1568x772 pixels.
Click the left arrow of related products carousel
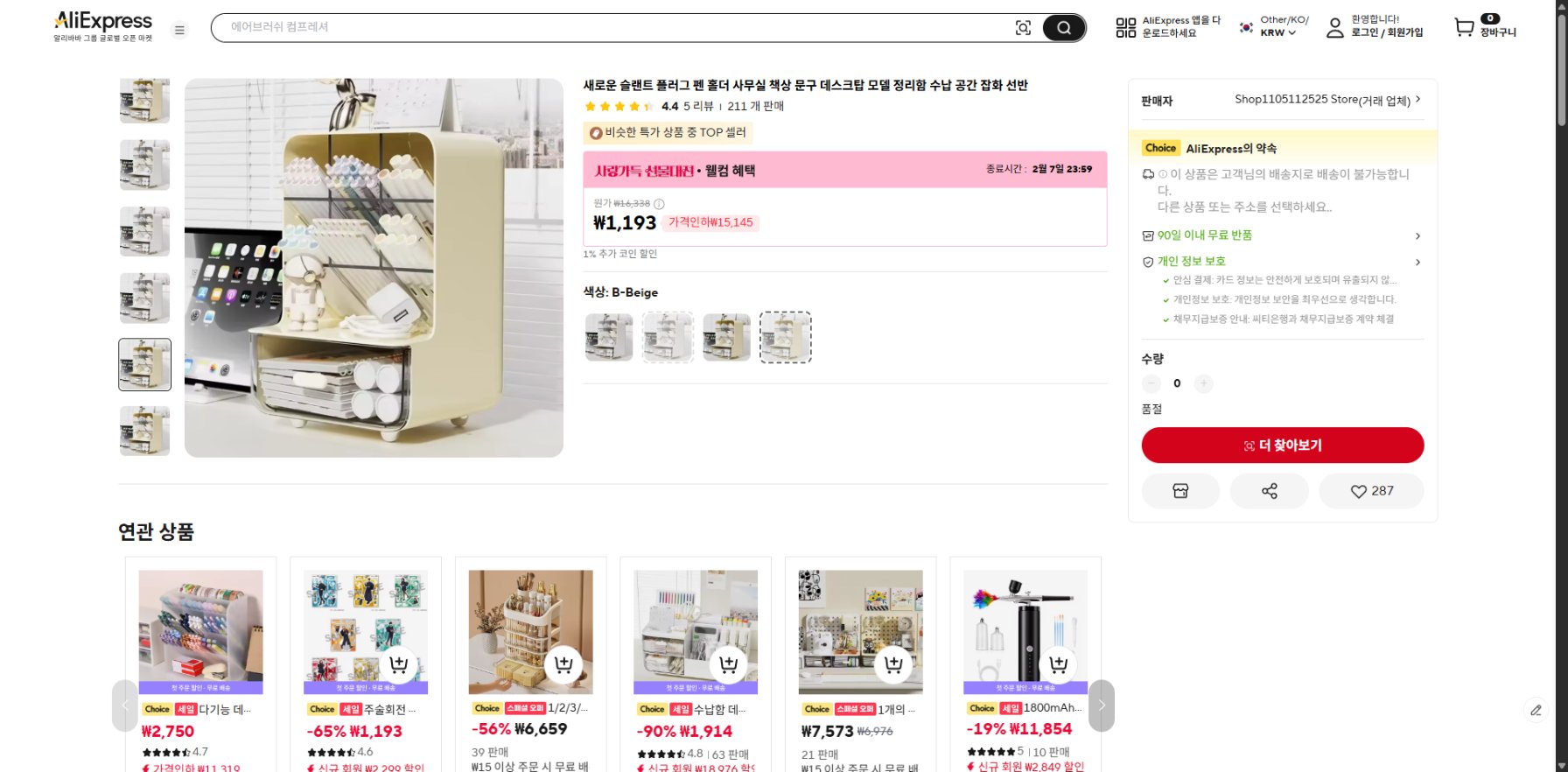point(124,705)
